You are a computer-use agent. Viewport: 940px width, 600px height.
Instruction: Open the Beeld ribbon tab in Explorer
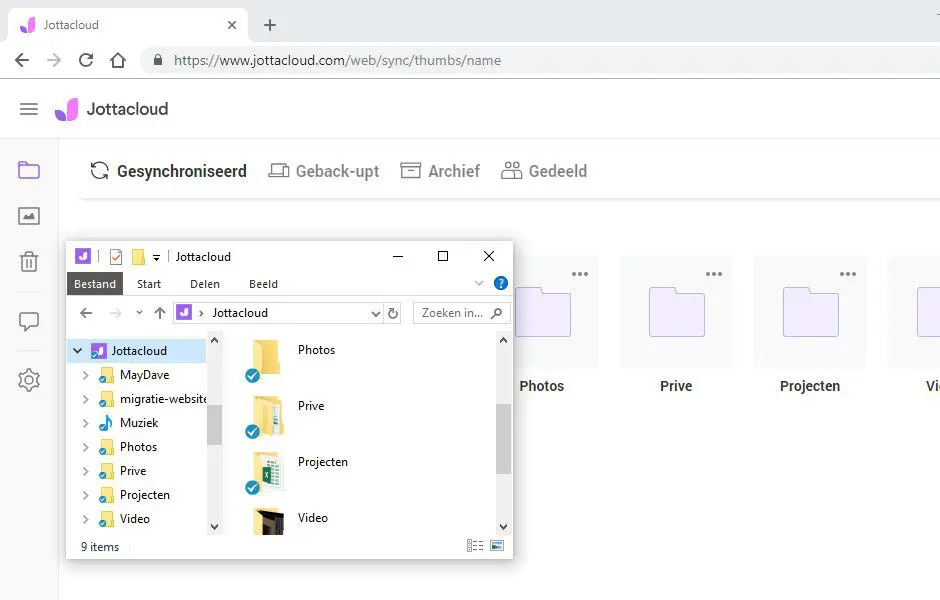pos(263,284)
